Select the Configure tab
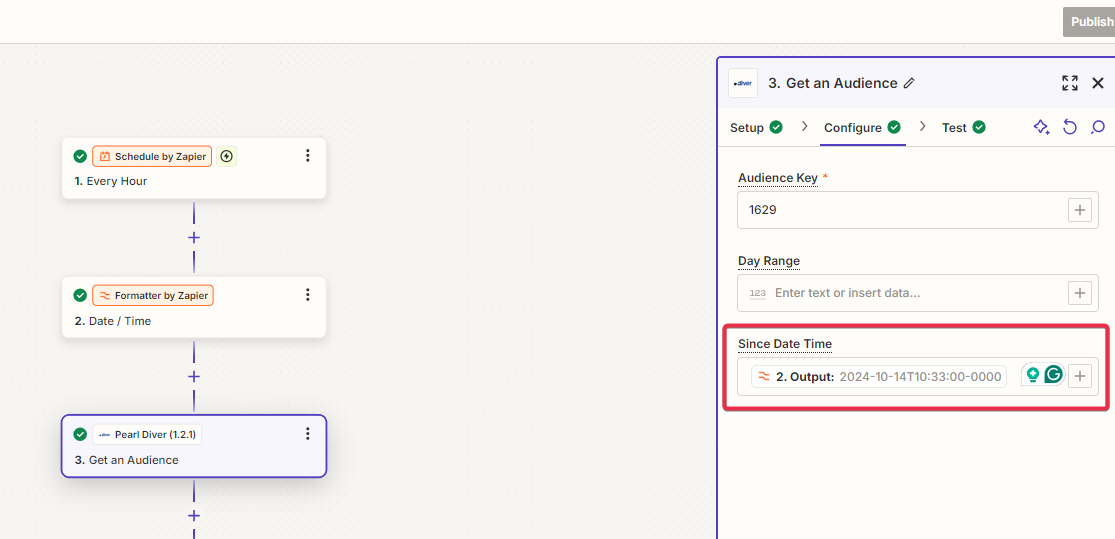 click(x=853, y=128)
